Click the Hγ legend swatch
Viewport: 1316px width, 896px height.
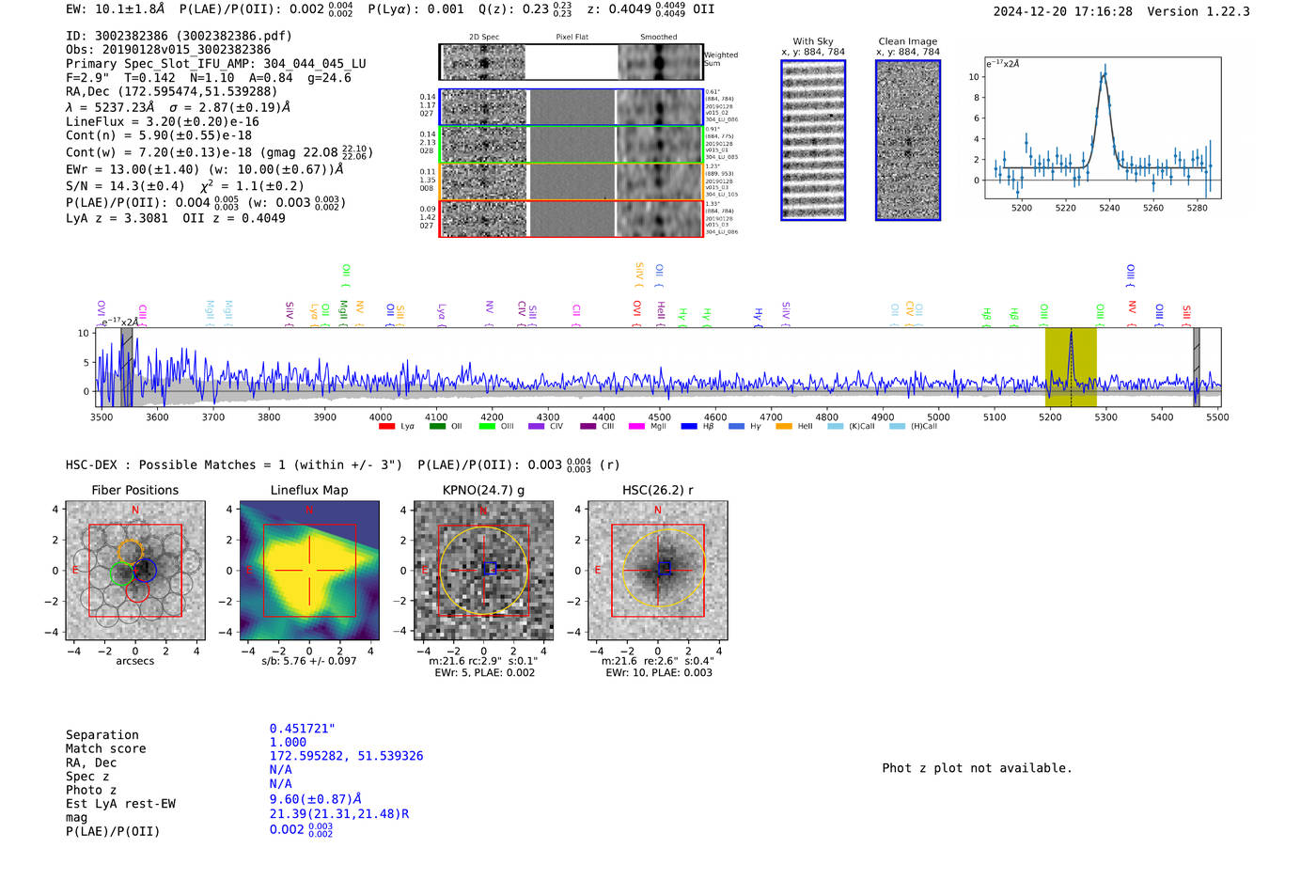(737, 427)
